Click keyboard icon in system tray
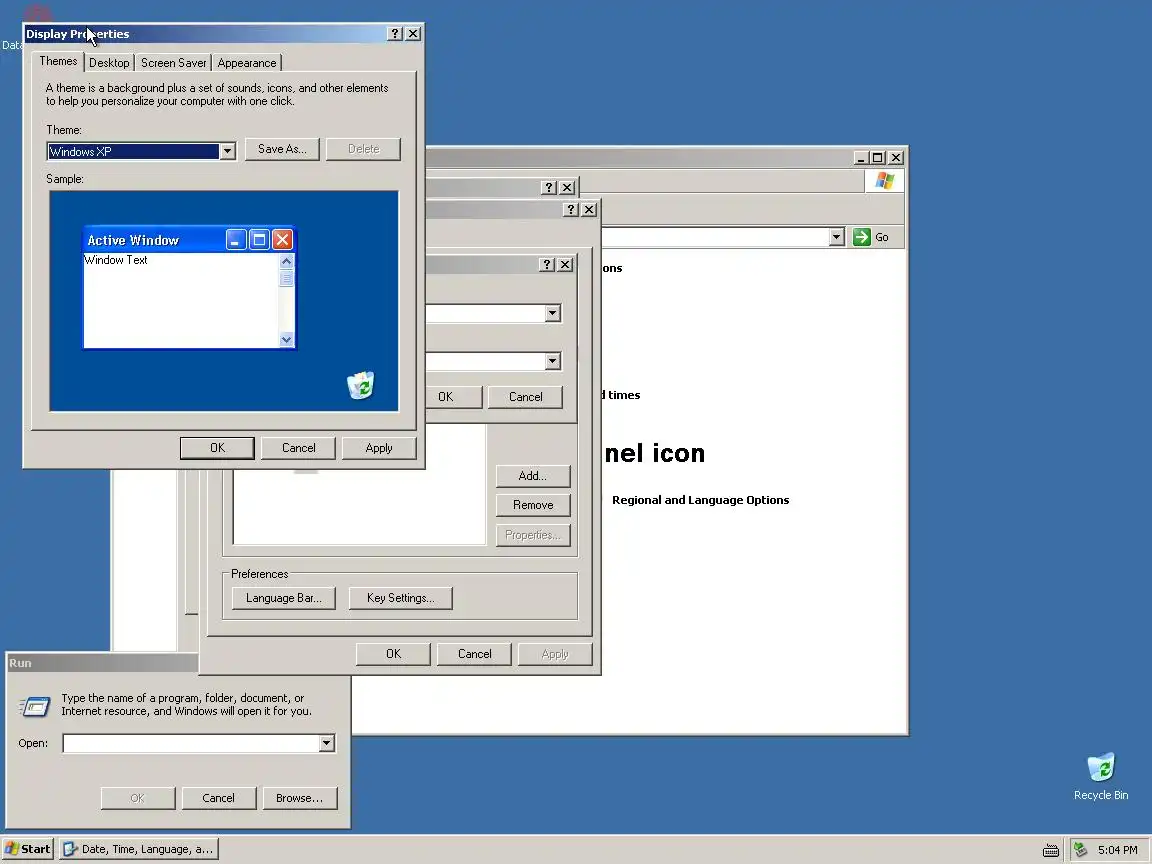The width and height of the screenshot is (1152, 864). pos(1051,851)
